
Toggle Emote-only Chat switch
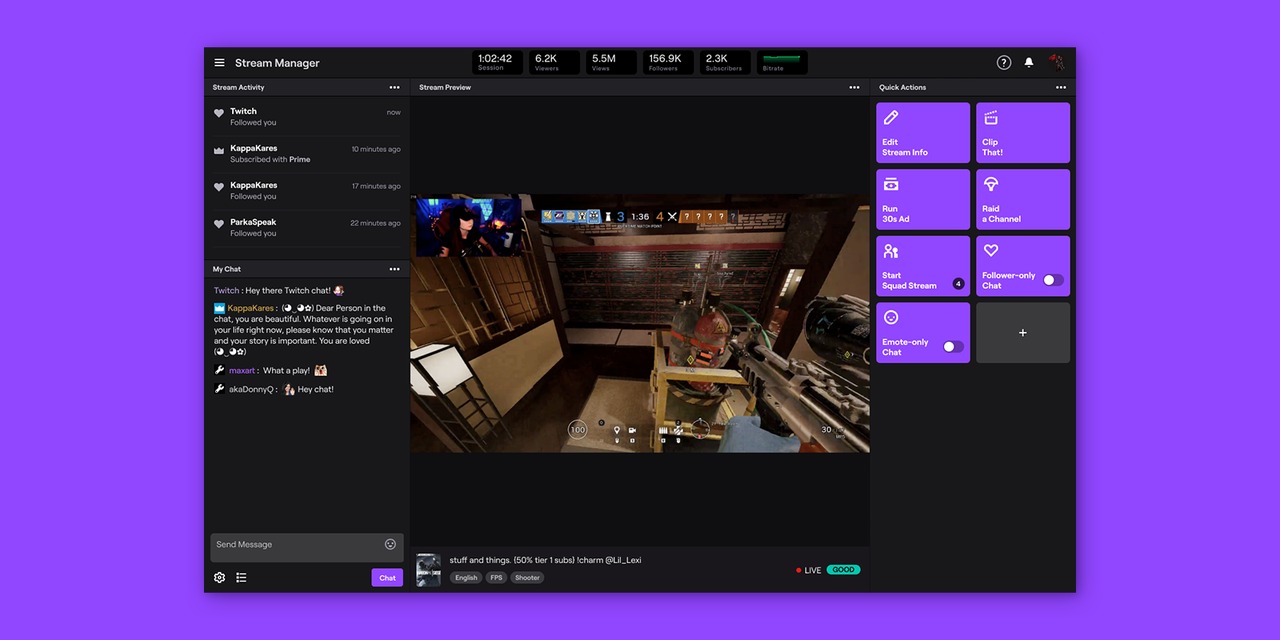953,347
